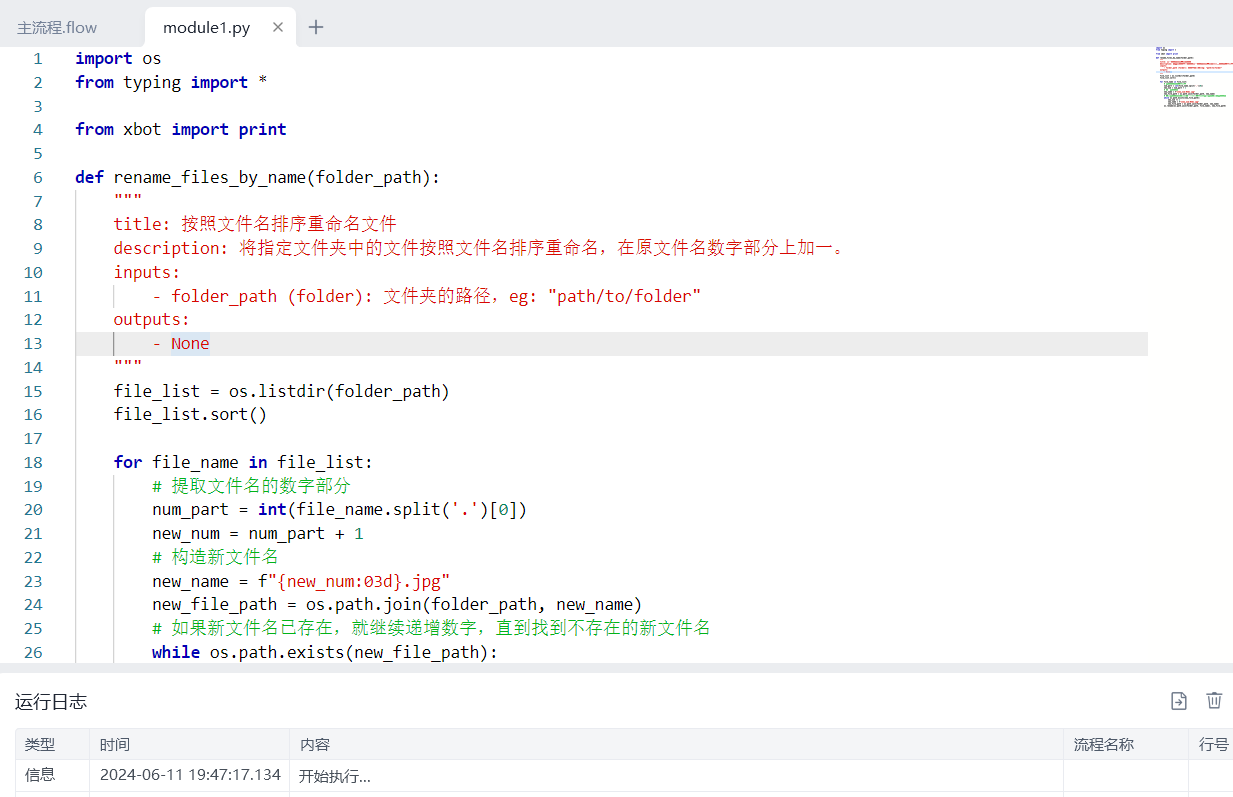Click the 'for file_name in file_list:' line
Screen dimensions: 1233x797
tap(243, 462)
